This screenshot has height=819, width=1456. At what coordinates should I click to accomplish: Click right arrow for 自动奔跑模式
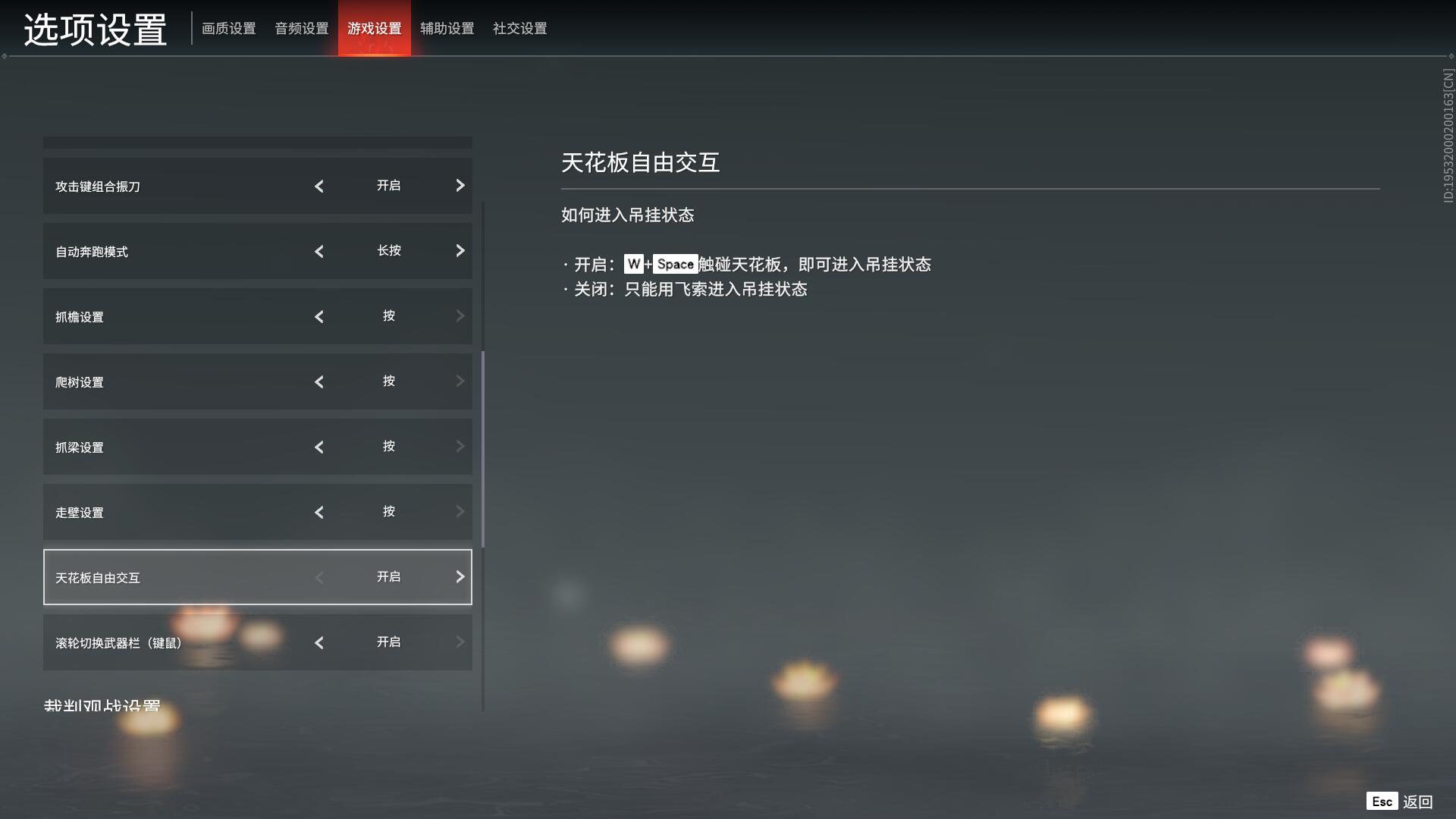[x=460, y=251]
